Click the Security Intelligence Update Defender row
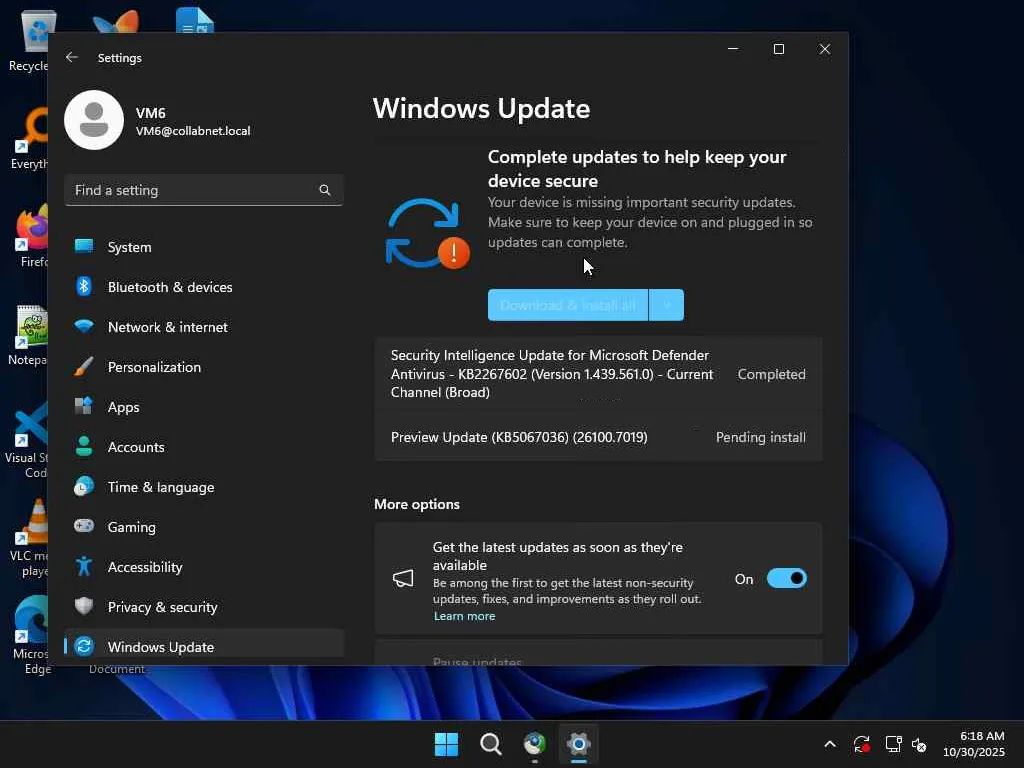Screen dimensions: 1024x768 click(598, 374)
